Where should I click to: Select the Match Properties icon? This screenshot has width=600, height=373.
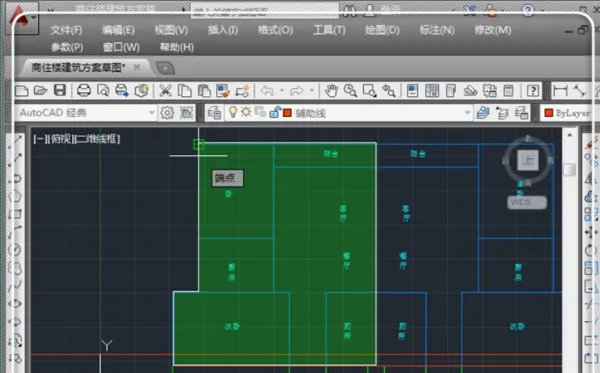tap(223, 91)
